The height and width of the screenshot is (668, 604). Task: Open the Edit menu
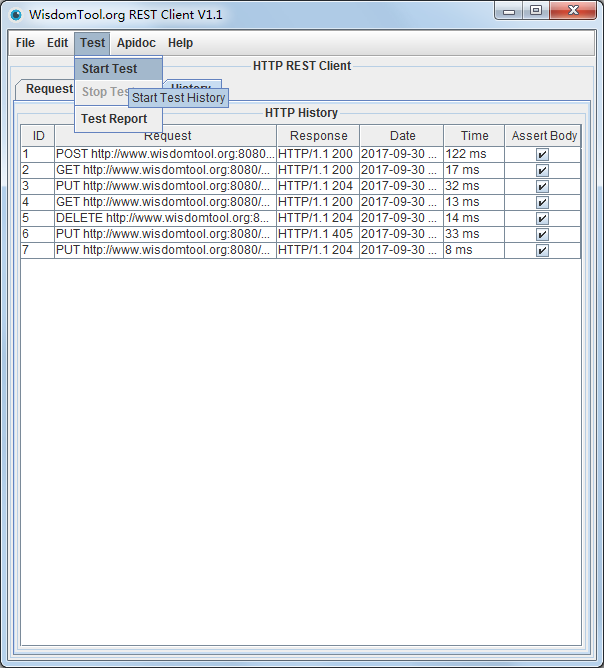tap(58, 43)
